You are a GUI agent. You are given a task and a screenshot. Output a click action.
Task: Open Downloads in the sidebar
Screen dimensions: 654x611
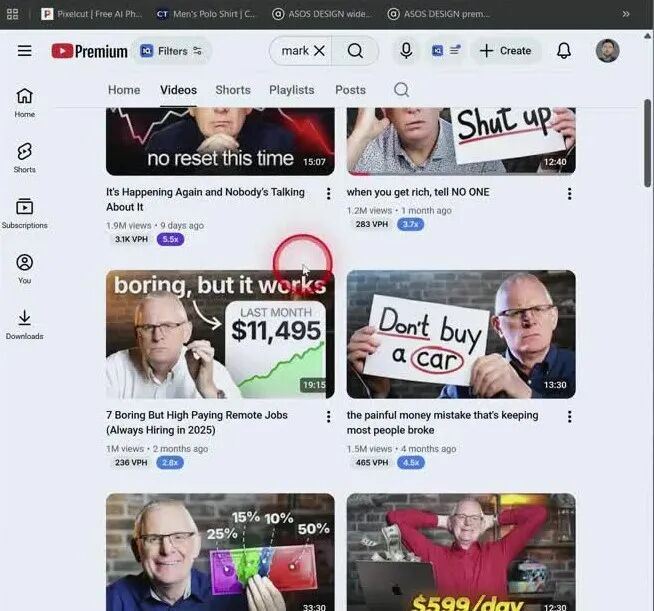pyautogui.click(x=25, y=324)
